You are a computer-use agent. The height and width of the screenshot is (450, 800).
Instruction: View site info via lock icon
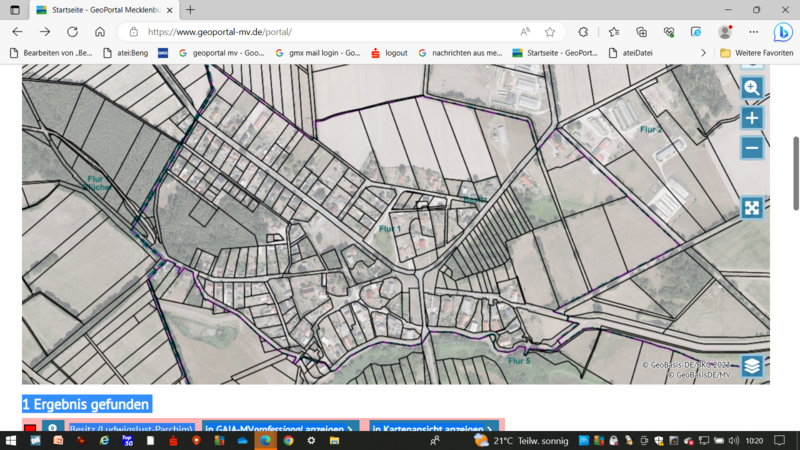point(134,32)
